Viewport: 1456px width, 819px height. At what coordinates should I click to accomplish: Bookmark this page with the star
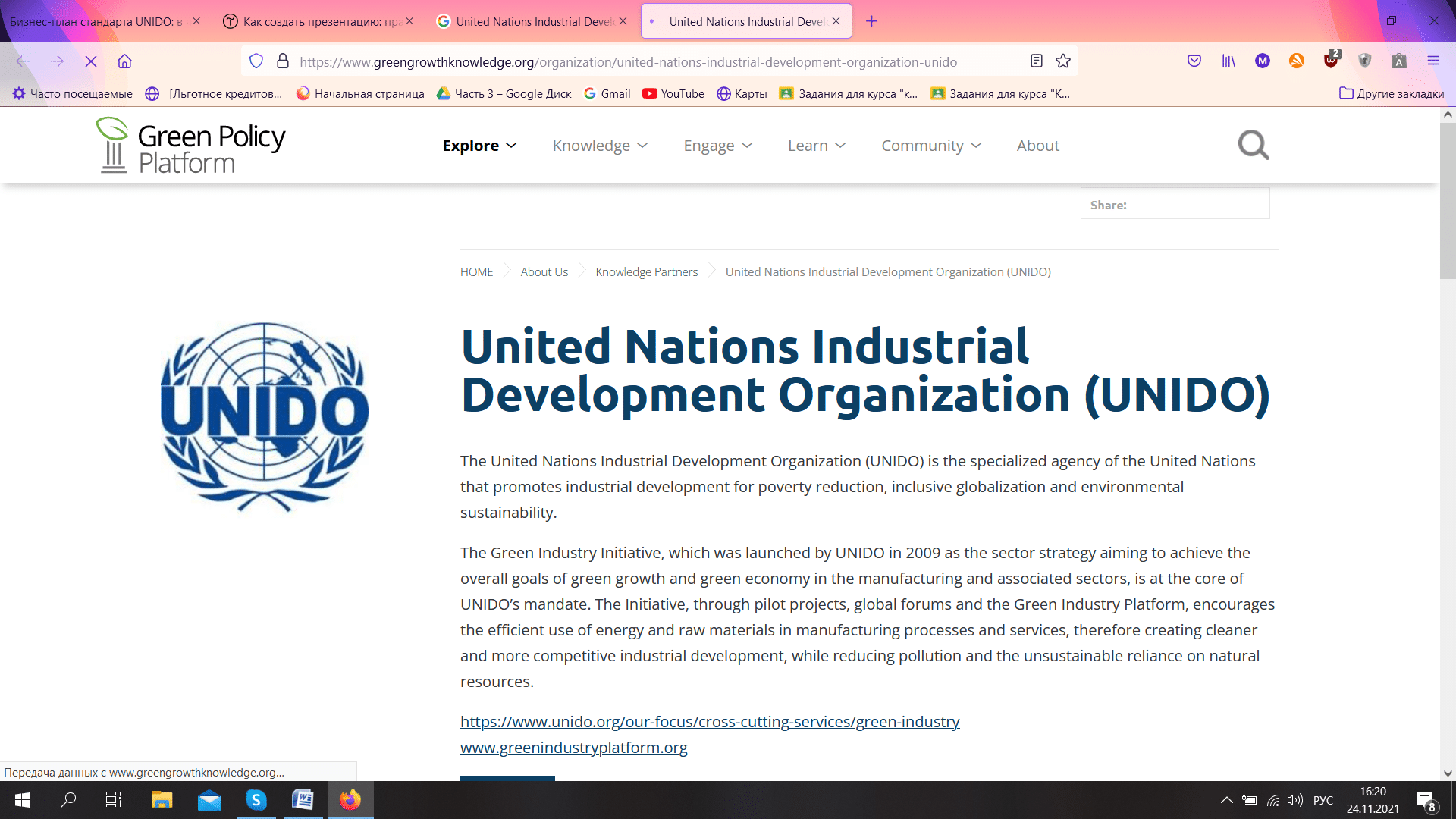point(1063,61)
